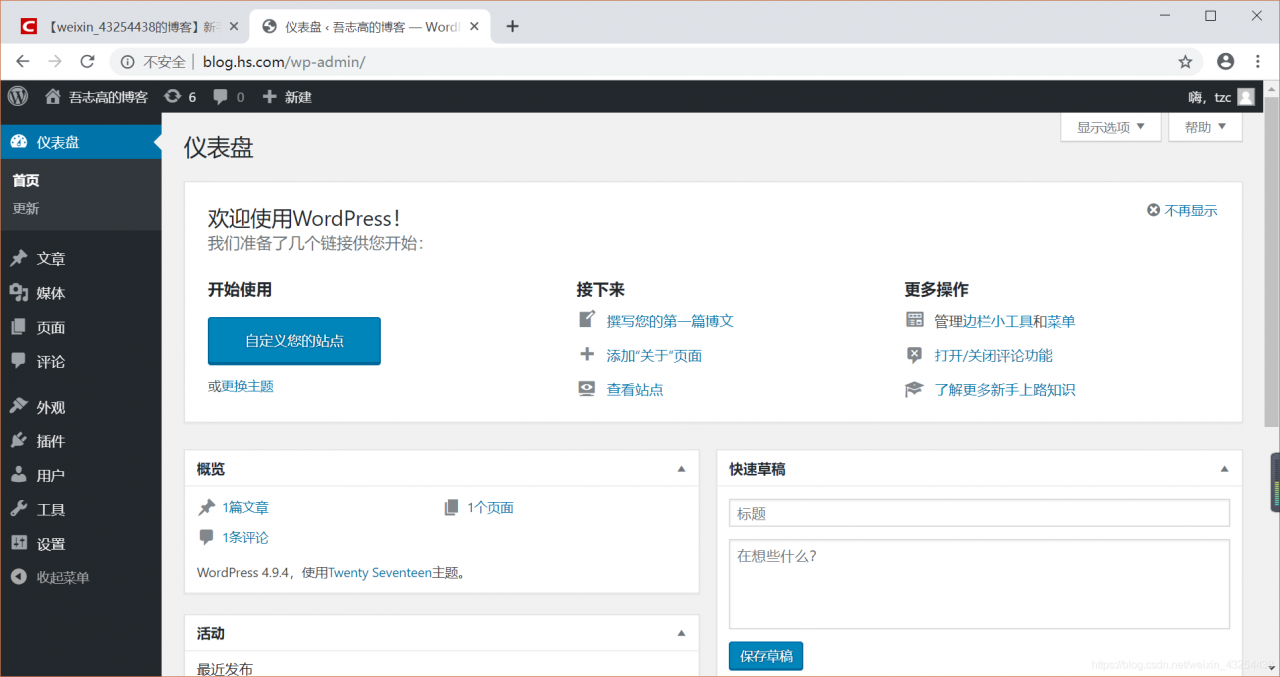Collapse the 活动 panel with its arrow
Image resolution: width=1280 pixels, height=677 pixels.
coord(681,633)
